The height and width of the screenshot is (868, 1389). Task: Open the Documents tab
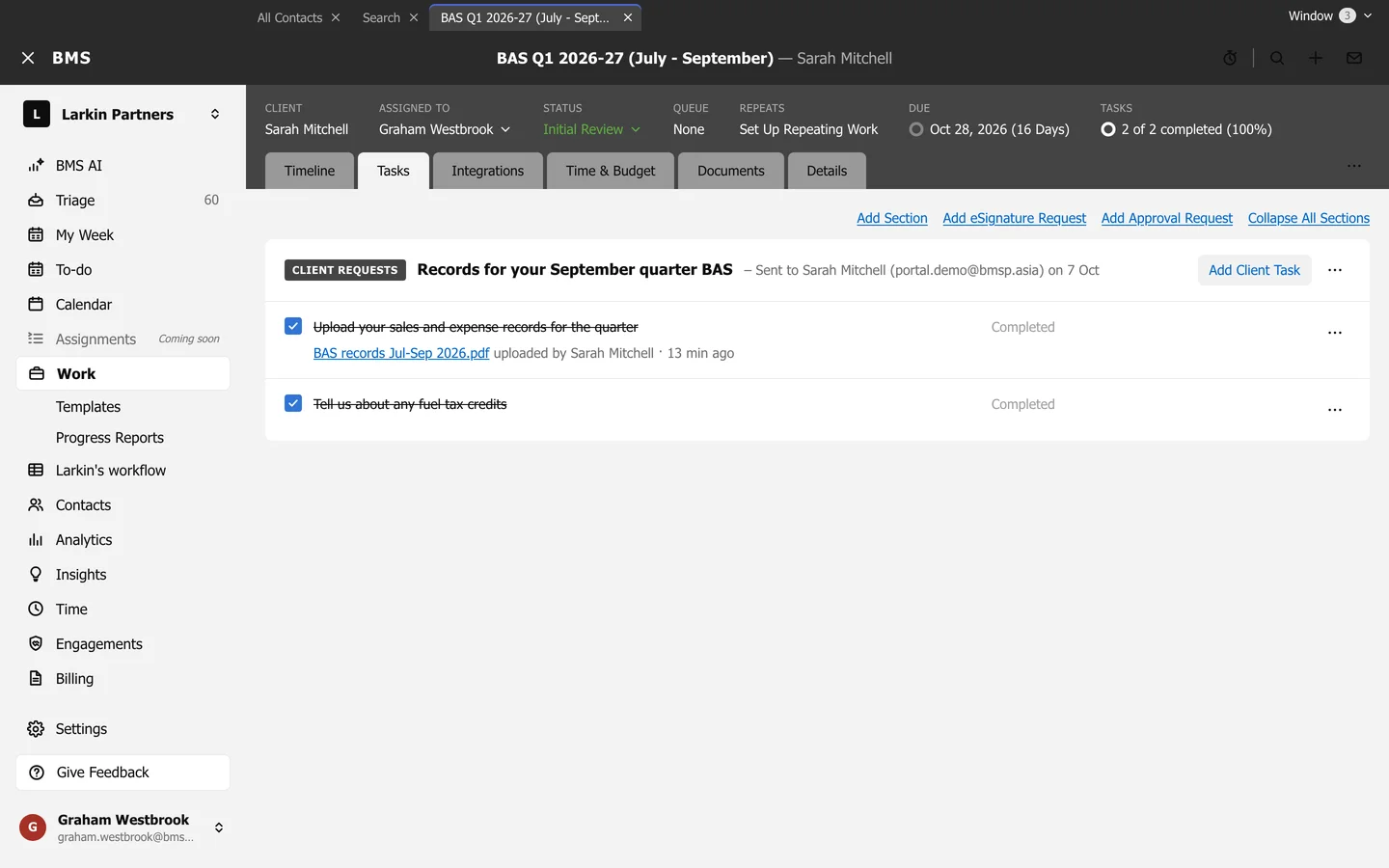pyautogui.click(x=731, y=171)
